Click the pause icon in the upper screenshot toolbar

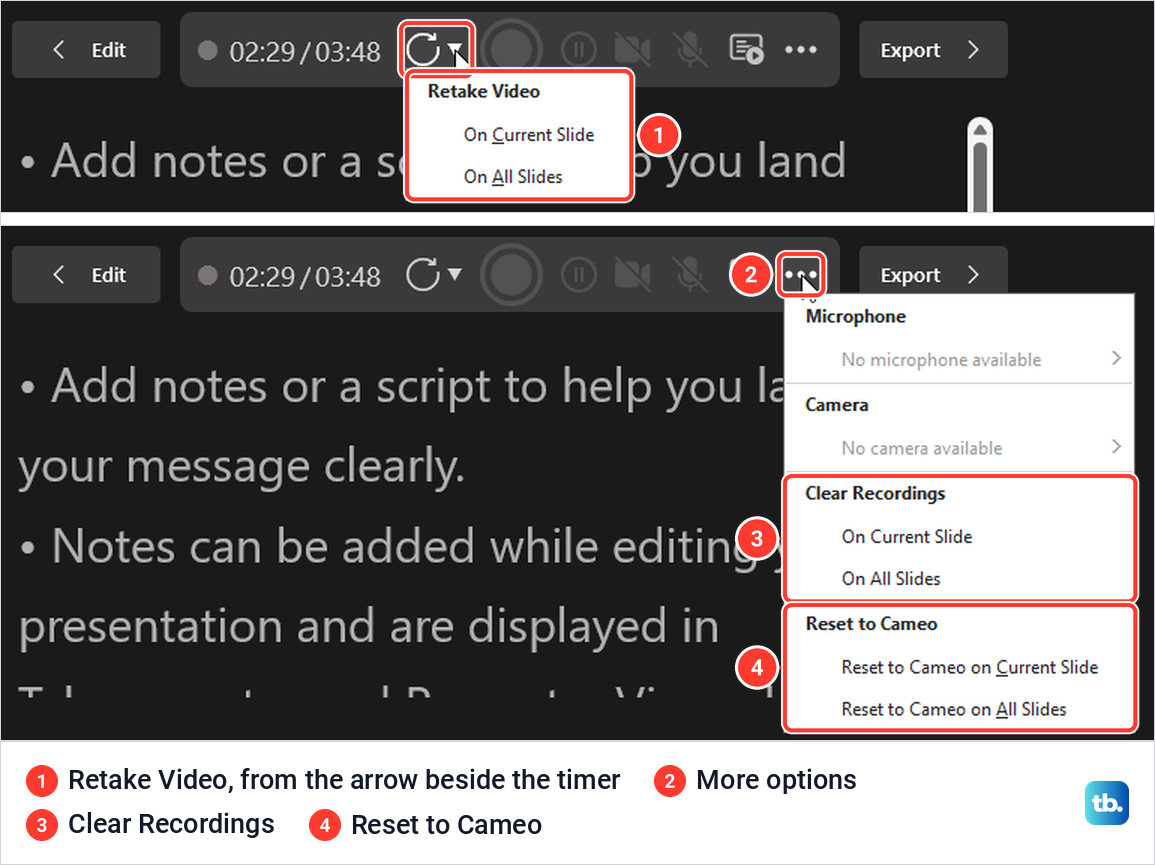[578, 50]
